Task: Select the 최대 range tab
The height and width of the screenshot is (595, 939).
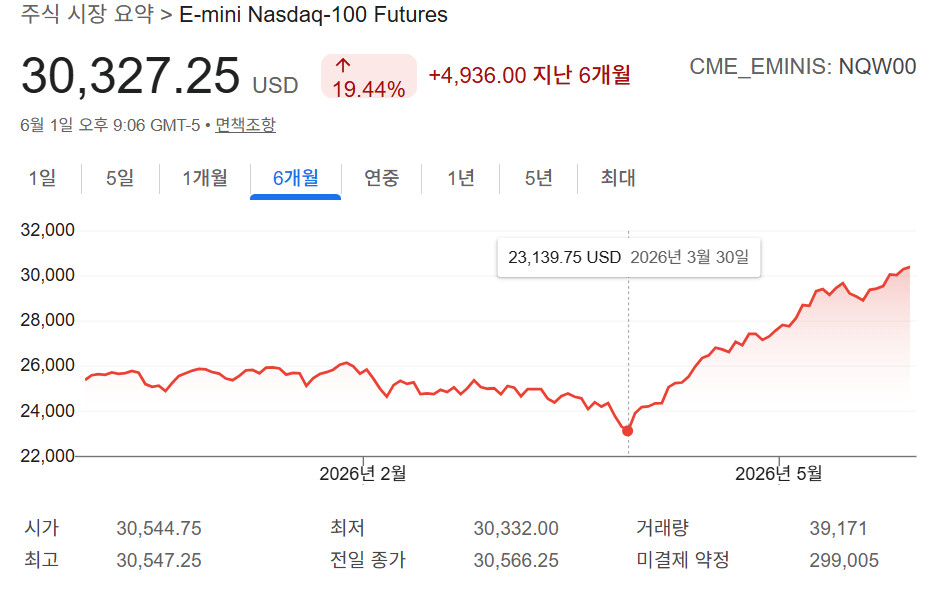Action: tap(617, 178)
